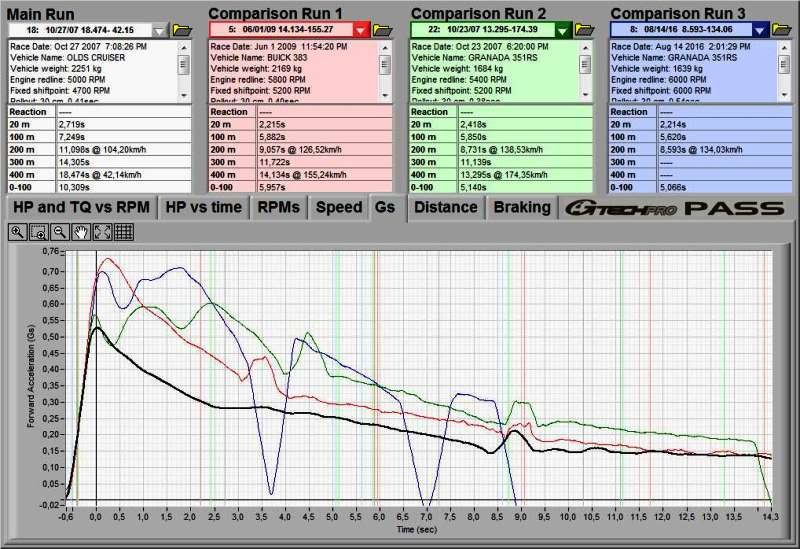The width and height of the screenshot is (800, 549).
Task: Select the pan hand tool
Action: pyautogui.click(x=81, y=231)
